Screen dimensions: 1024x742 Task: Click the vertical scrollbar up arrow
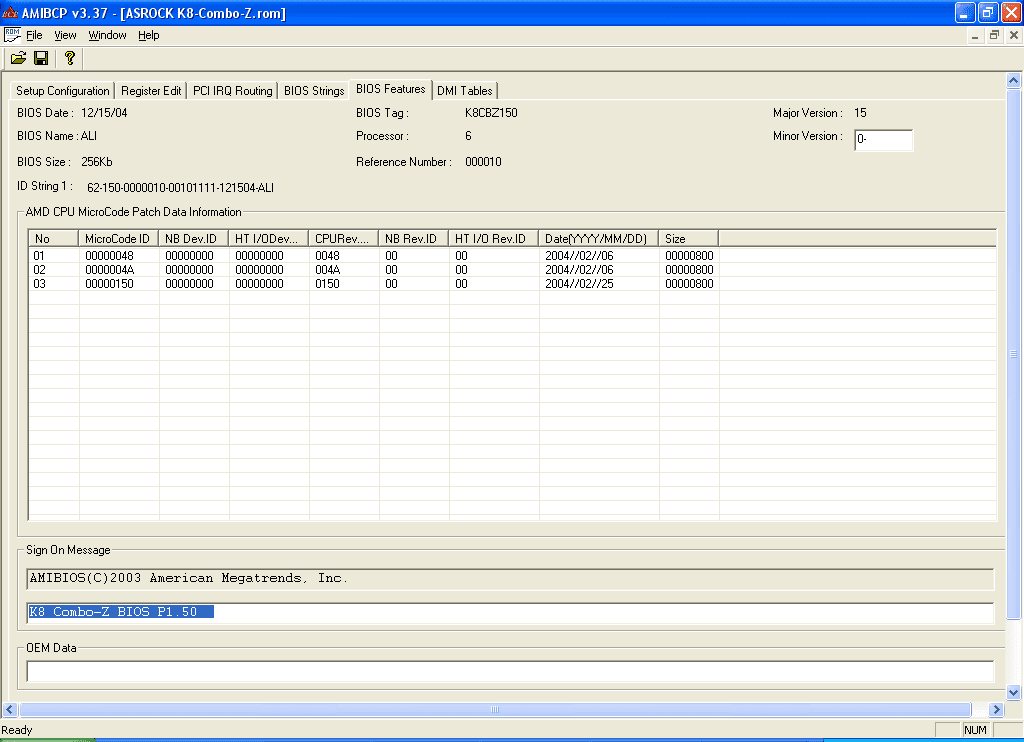1013,80
